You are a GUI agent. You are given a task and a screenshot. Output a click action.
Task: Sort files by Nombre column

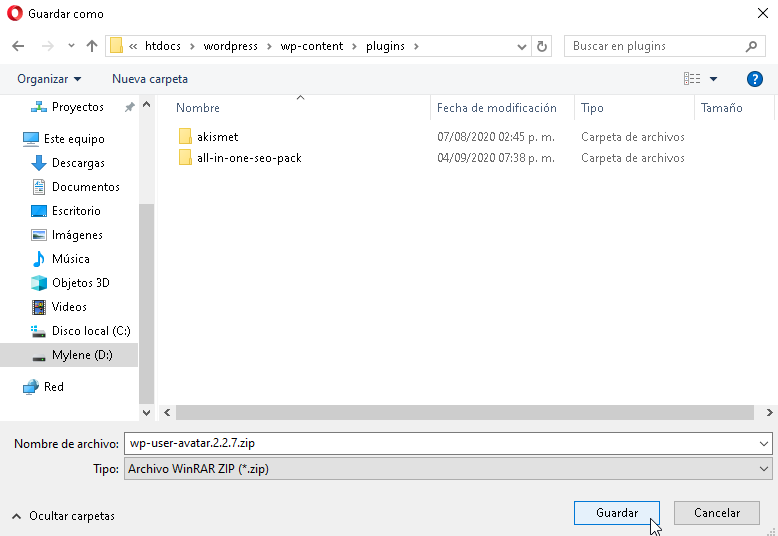[197, 108]
